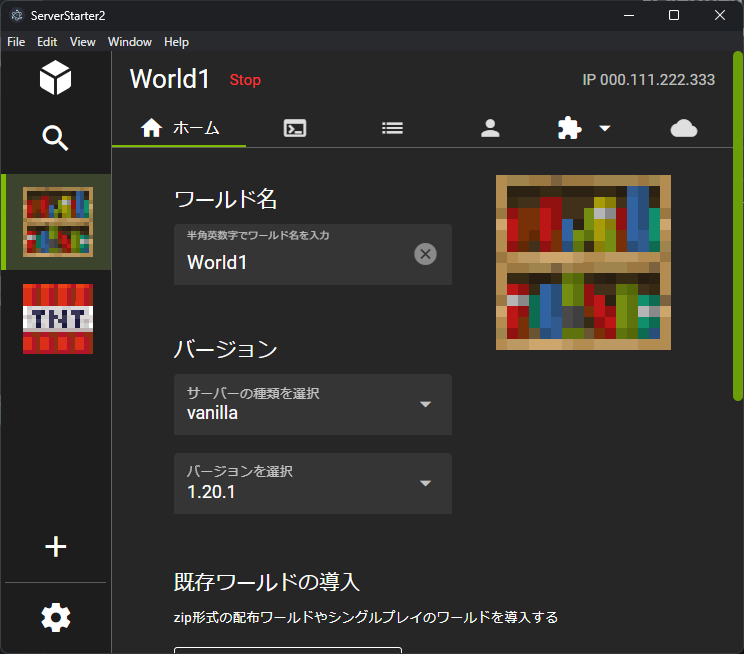Open the console terminal tab
The height and width of the screenshot is (654, 744).
pyautogui.click(x=295, y=128)
